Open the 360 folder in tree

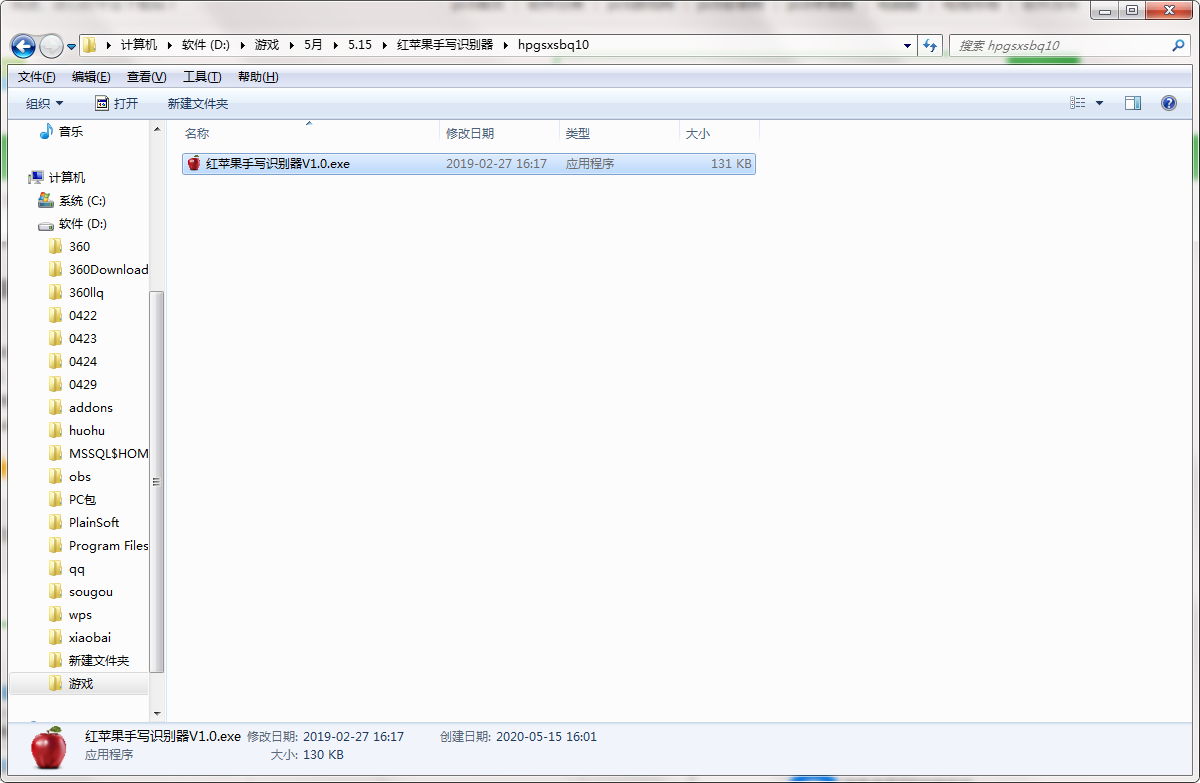(x=79, y=246)
